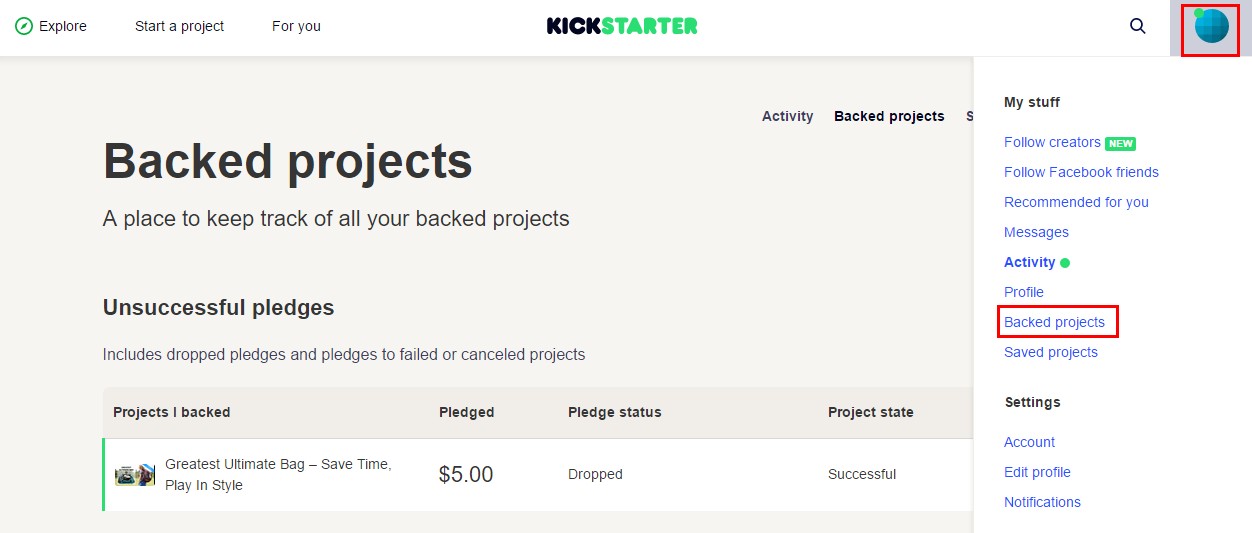Open Follow creators link

[1052, 142]
